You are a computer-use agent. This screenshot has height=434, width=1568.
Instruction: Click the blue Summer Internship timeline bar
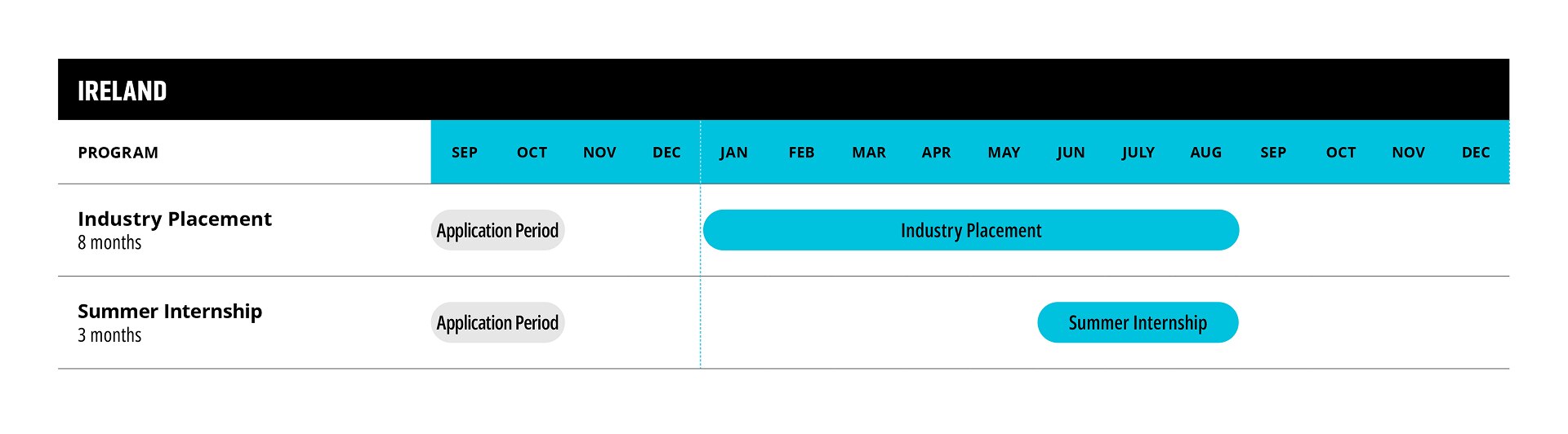pyautogui.click(x=1138, y=322)
